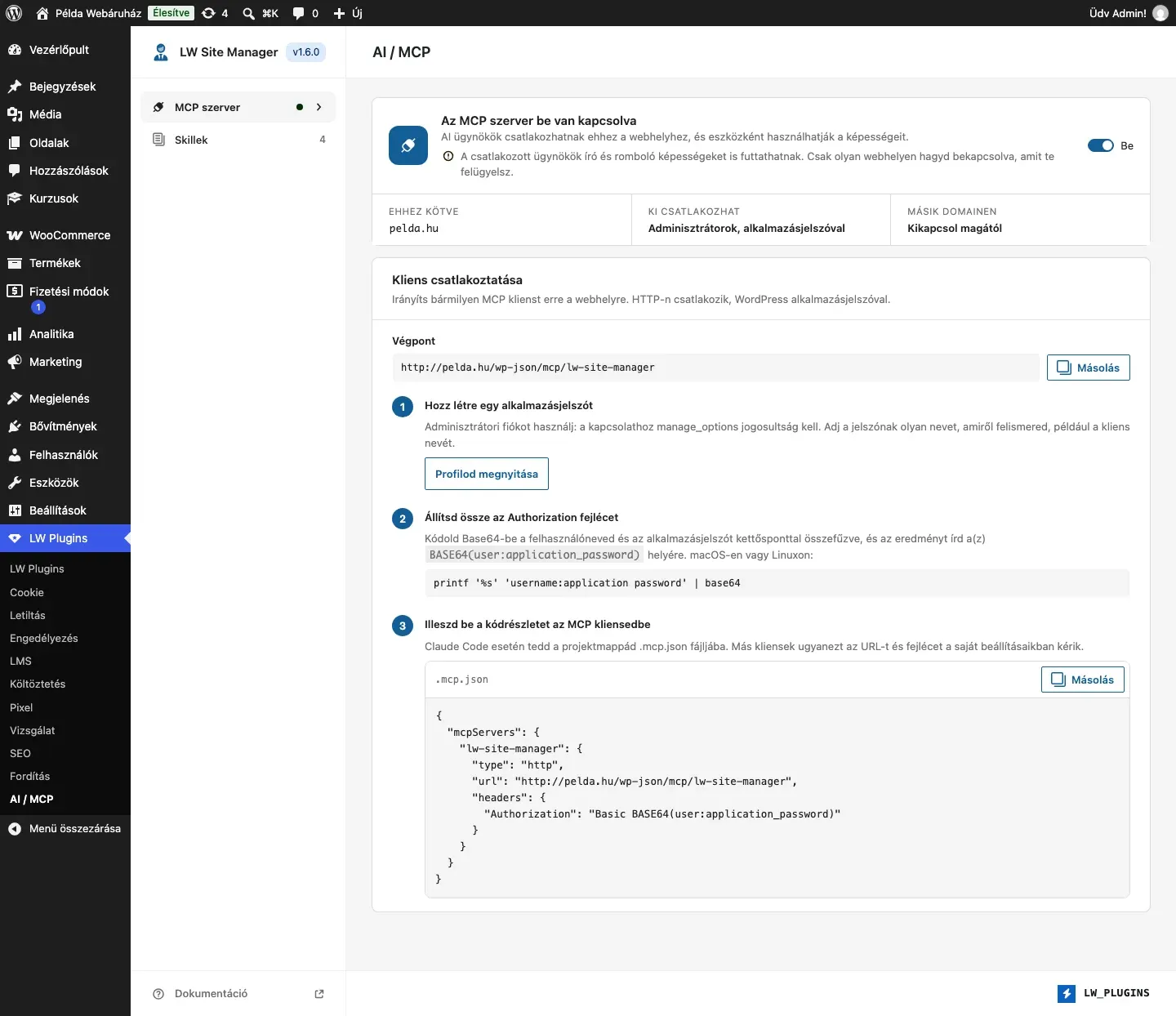
Task: Click the printf base64 command block
Action: 777,583
